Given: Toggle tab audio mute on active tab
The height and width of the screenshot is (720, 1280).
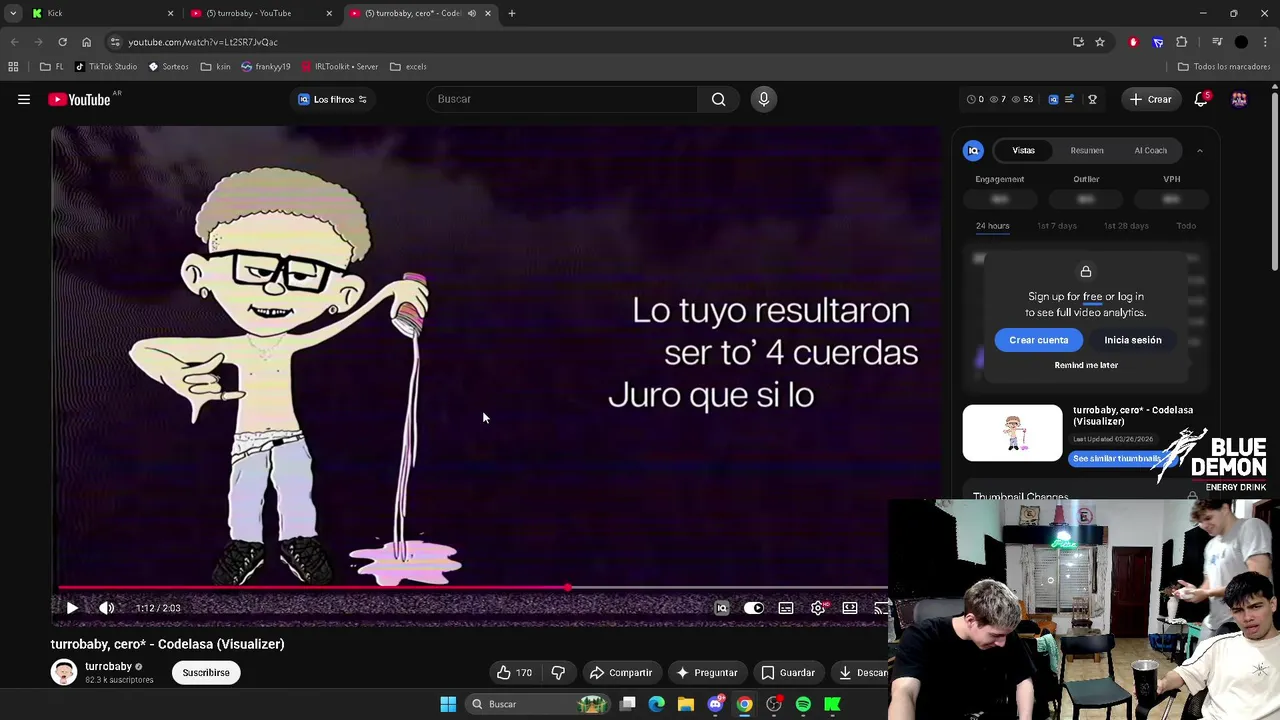Looking at the screenshot, I should [472, 13].
